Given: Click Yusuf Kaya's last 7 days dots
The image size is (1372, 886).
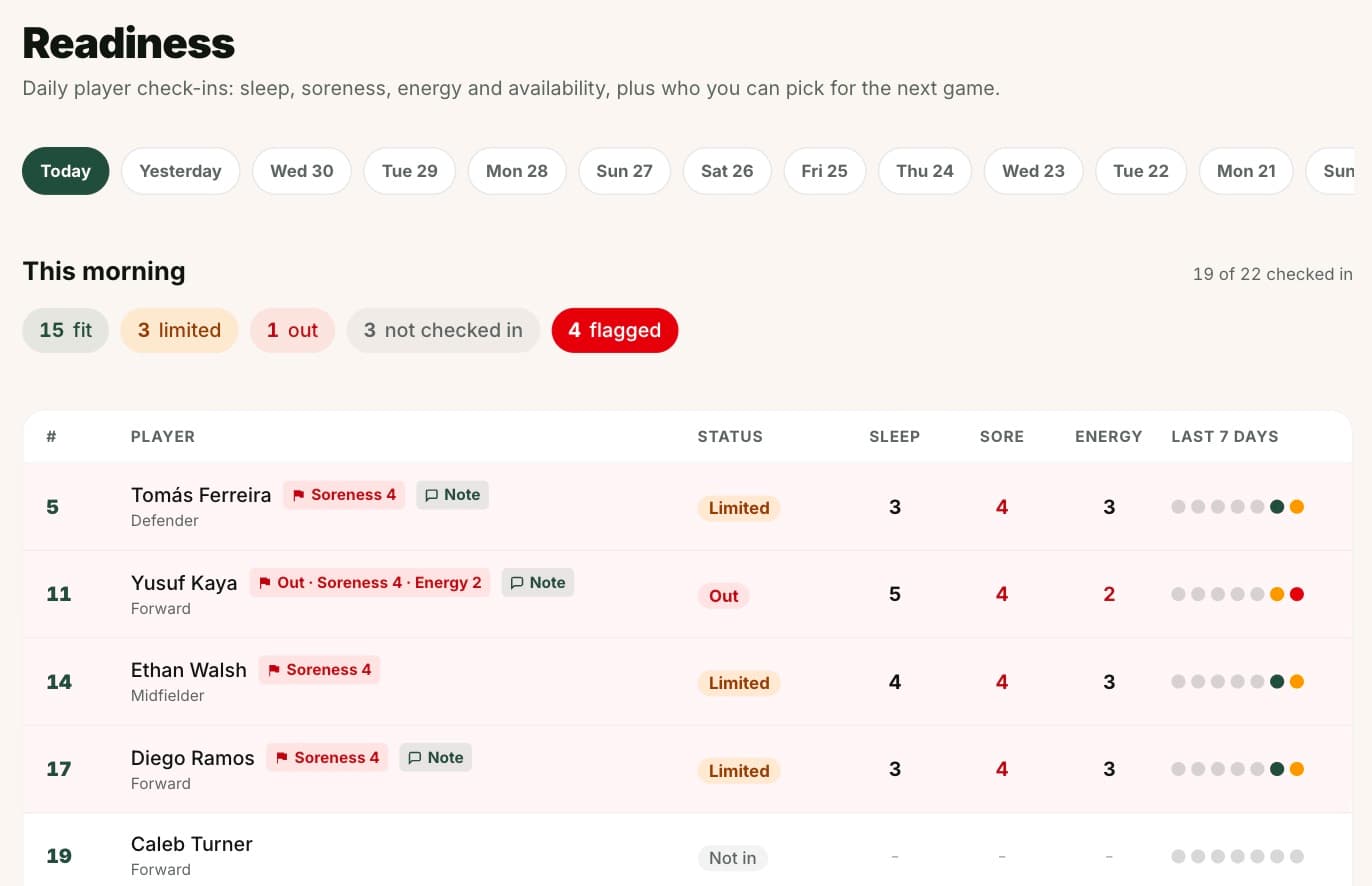Looking at the screenshot, I should [x=1238, y=594].
